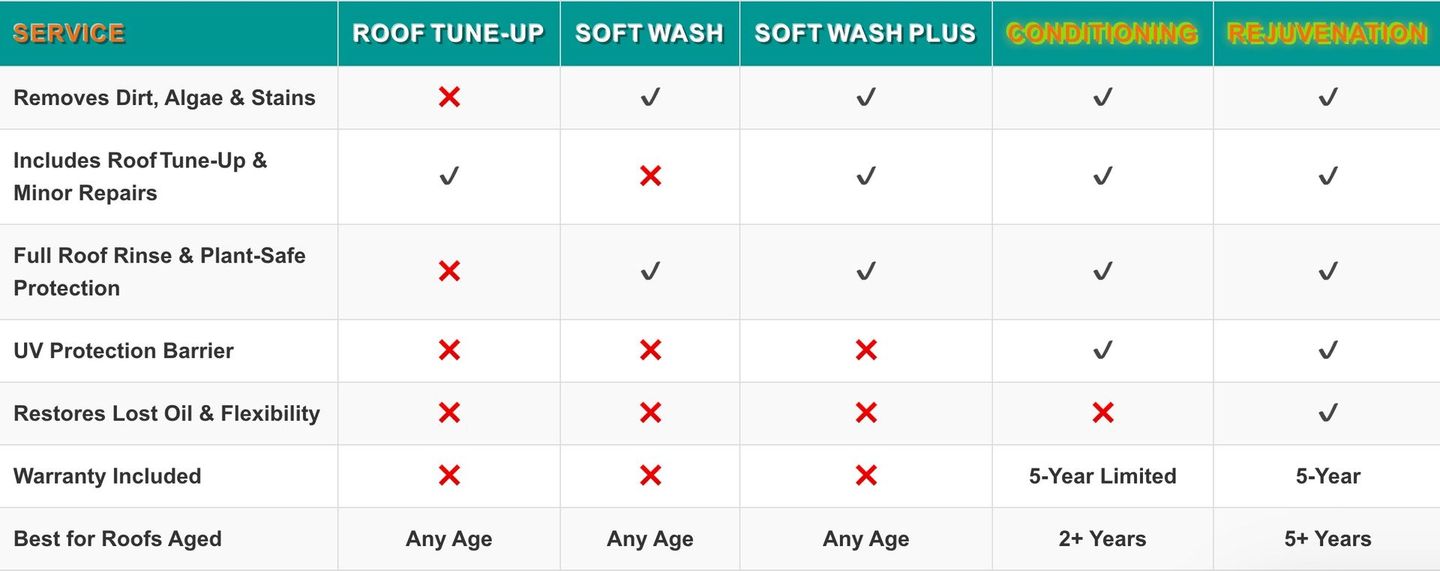Select the SOFT WASH PLUS column header
The width and height of the screenshot is (1440, 571).
(x=865, y=33)
